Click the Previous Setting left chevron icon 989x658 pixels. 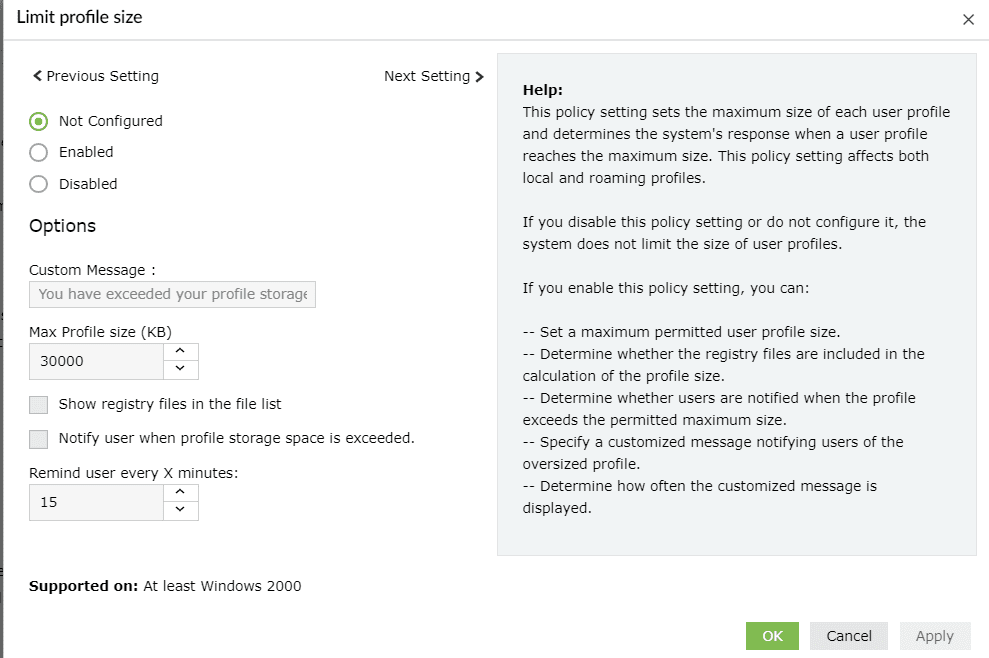pos(38,76)
